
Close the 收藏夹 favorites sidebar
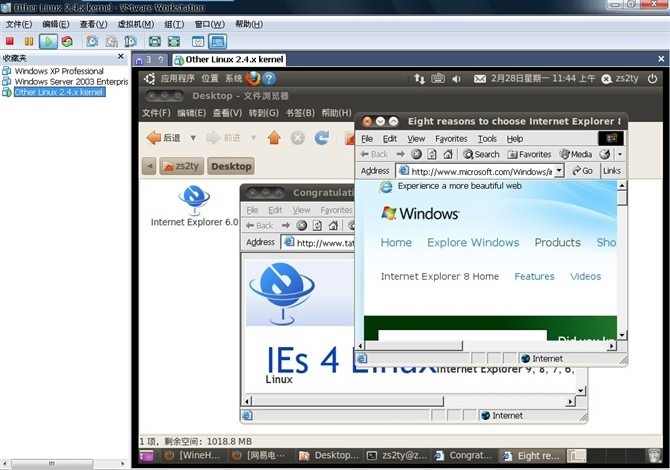(x=121, y=56)
